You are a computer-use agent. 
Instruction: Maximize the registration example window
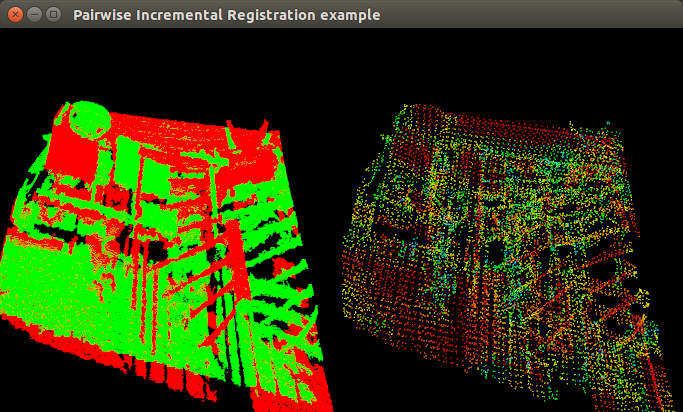(x=53, y=15)
